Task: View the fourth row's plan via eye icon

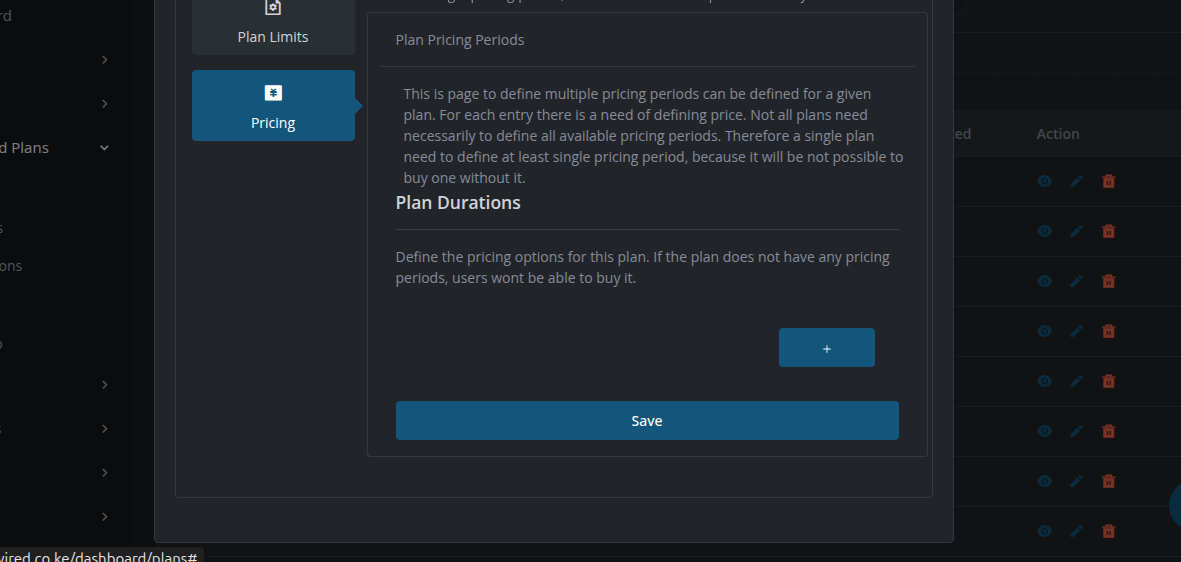Action: (1044, 331)
